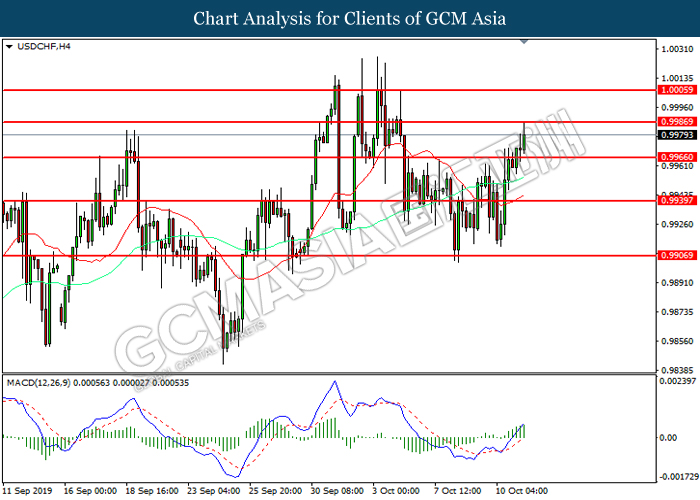Viewport: 700px width, 500px height.
Task: Select the 0.99869 red price label
Action: (677, 121)
